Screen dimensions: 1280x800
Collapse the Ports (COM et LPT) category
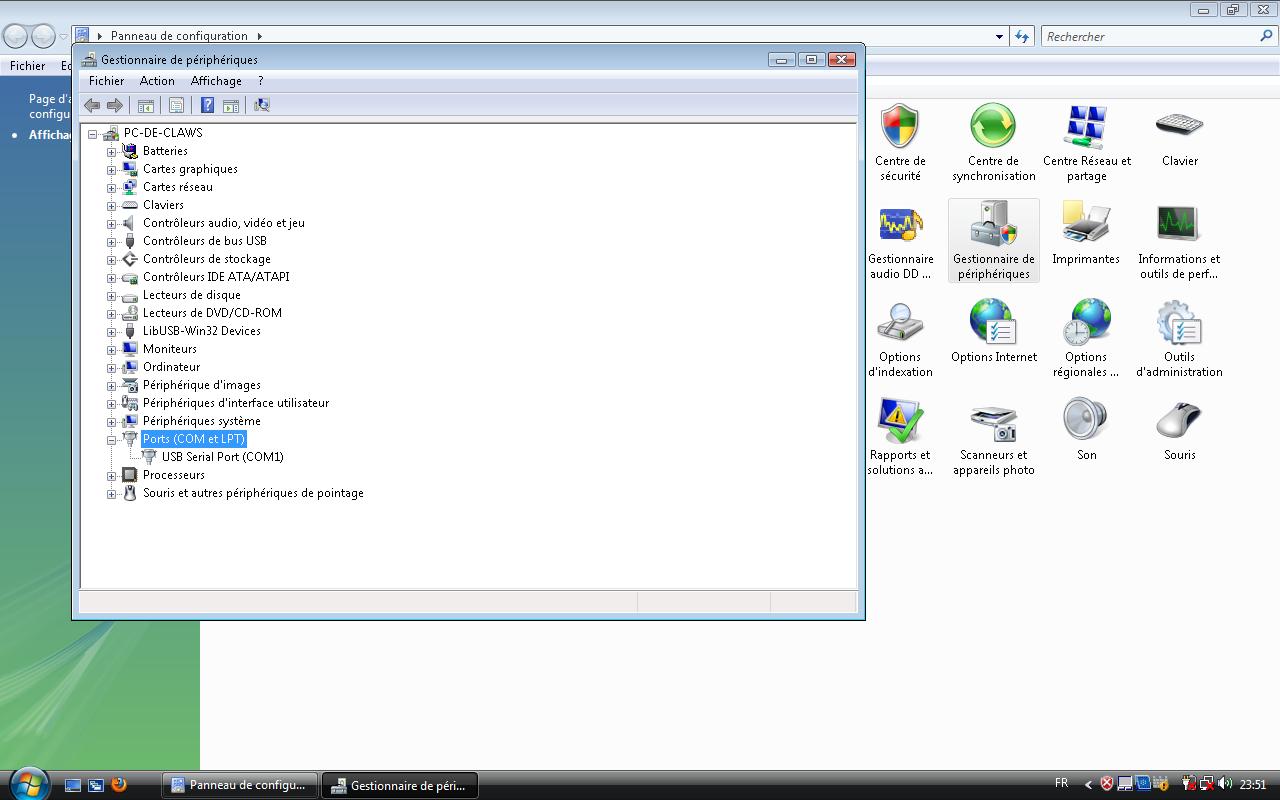point(111,440)
